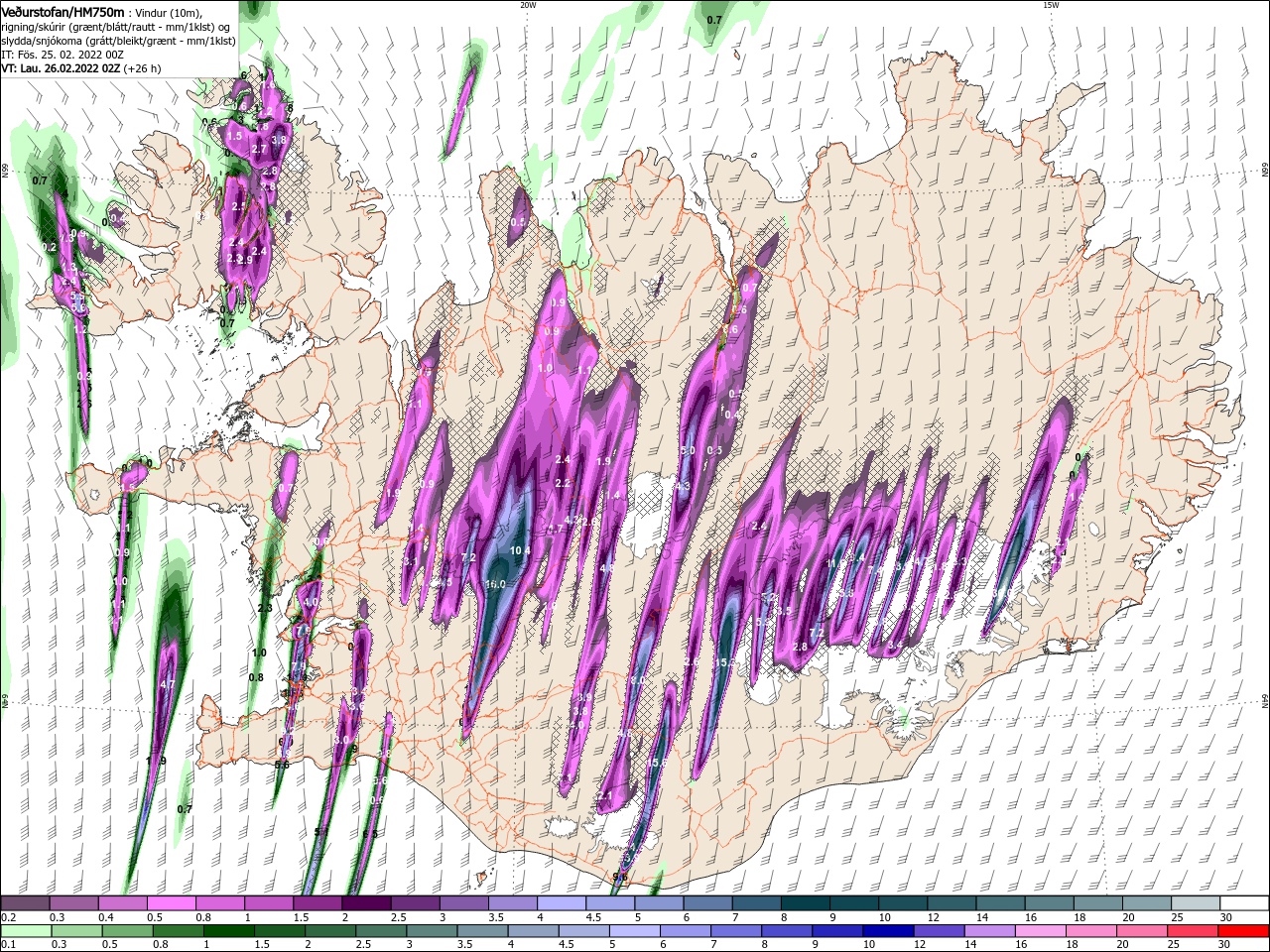Click the white snow swatch labeled 30
1270x952 pixels.
tap(1245, 903)
